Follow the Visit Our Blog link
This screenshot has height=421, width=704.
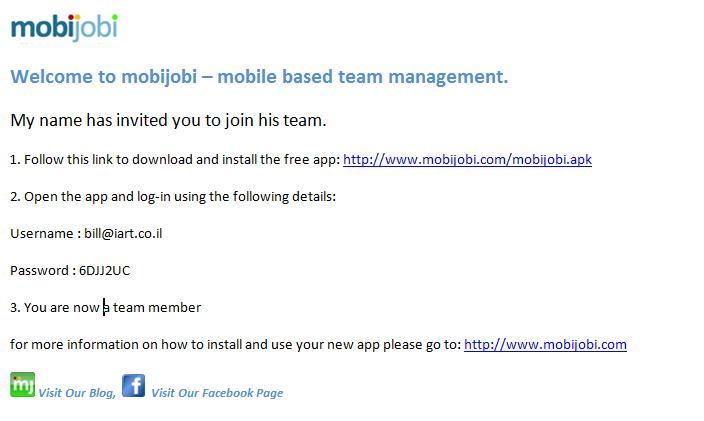tap(76, 393)
